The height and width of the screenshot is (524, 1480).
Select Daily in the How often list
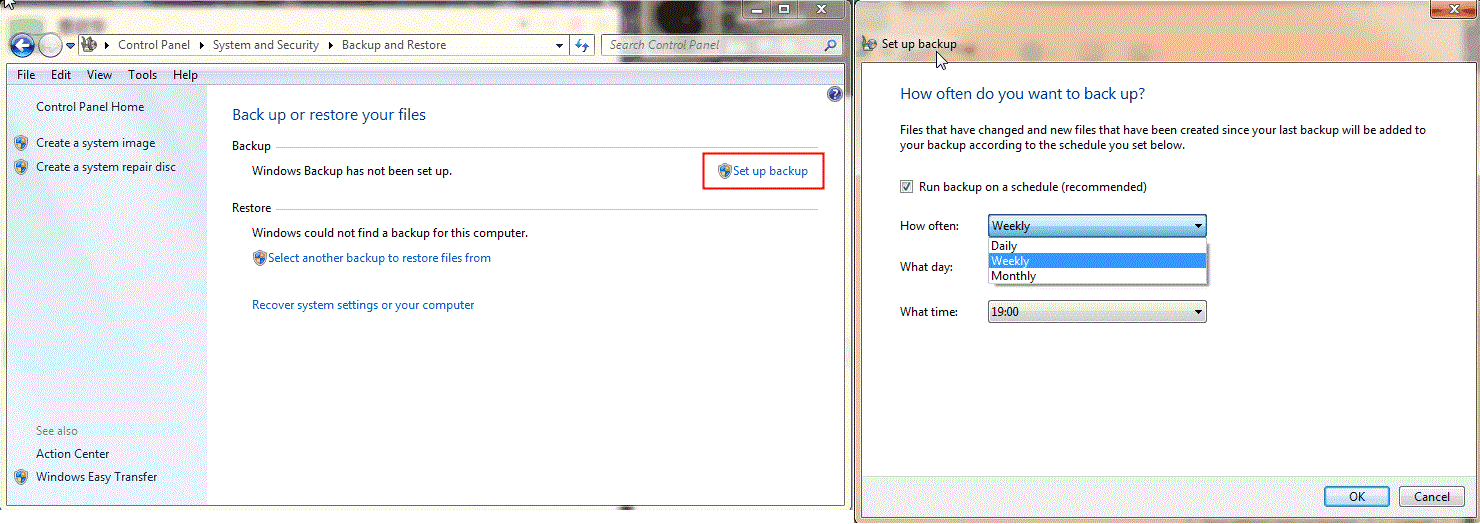pos(1097,246)
